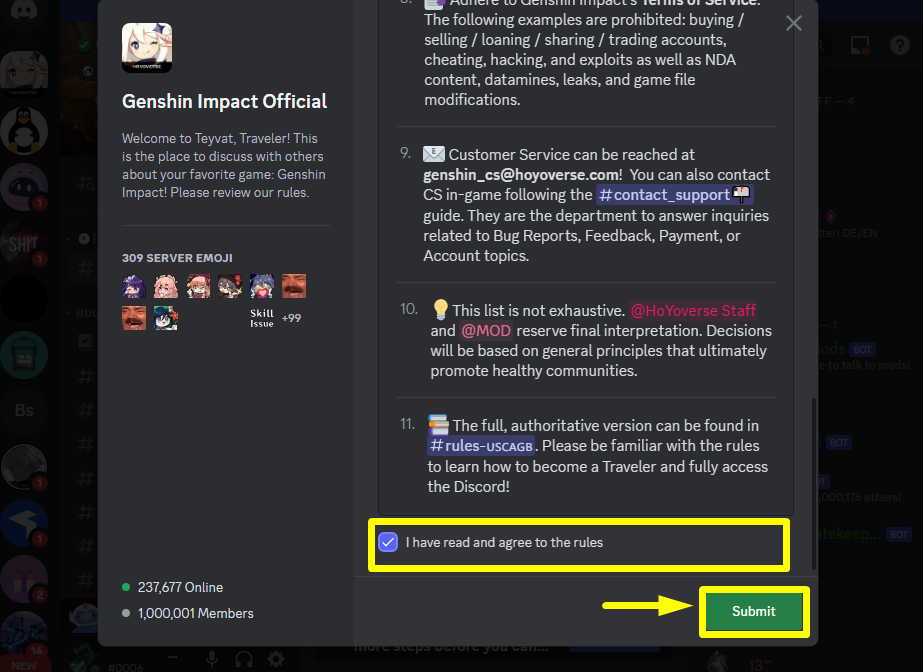The image size is (923, 672).
Task: Open the inbox icon in the top bar
Action: tap(860, 45)
